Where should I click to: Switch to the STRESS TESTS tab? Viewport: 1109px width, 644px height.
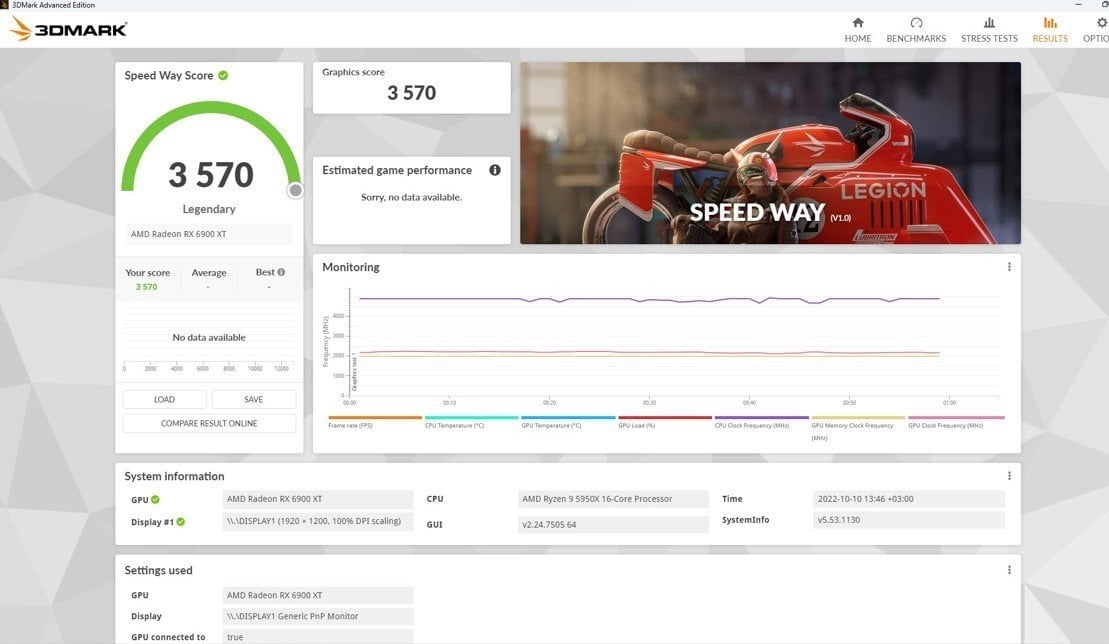989,38
